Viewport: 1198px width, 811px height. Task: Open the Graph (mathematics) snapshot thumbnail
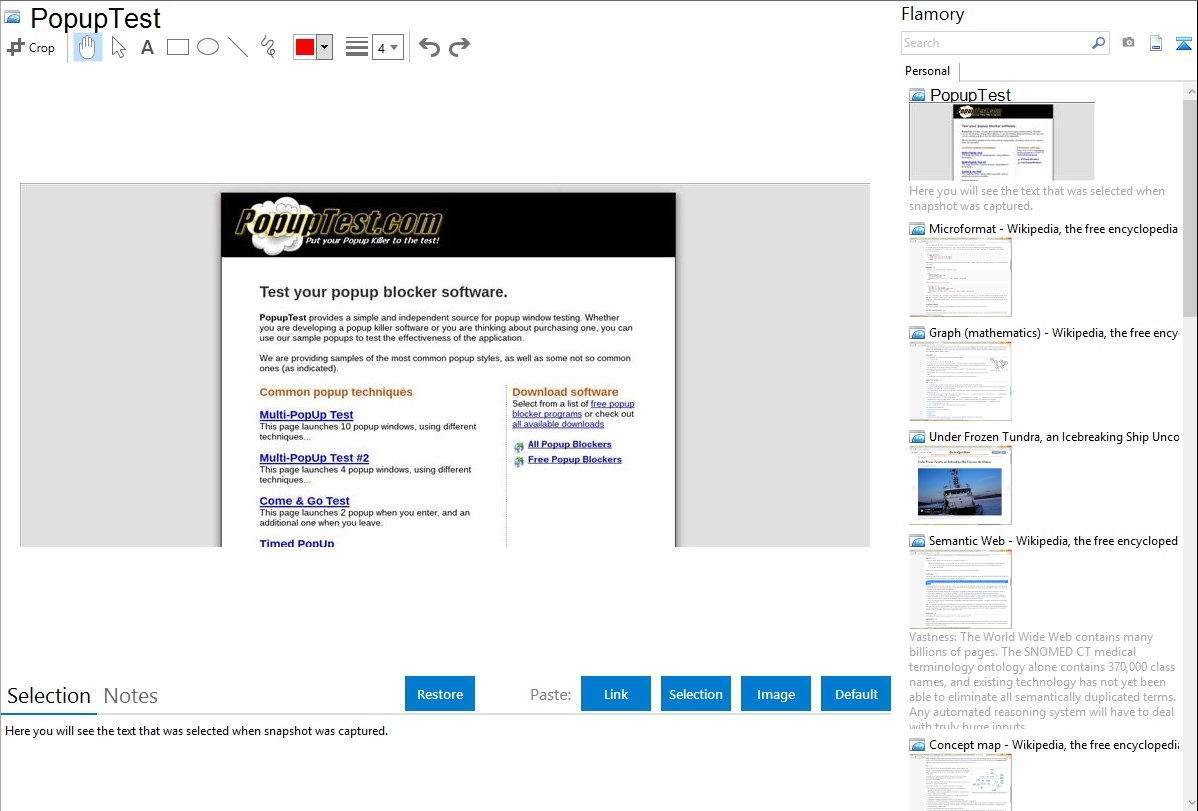coord(960,381)
